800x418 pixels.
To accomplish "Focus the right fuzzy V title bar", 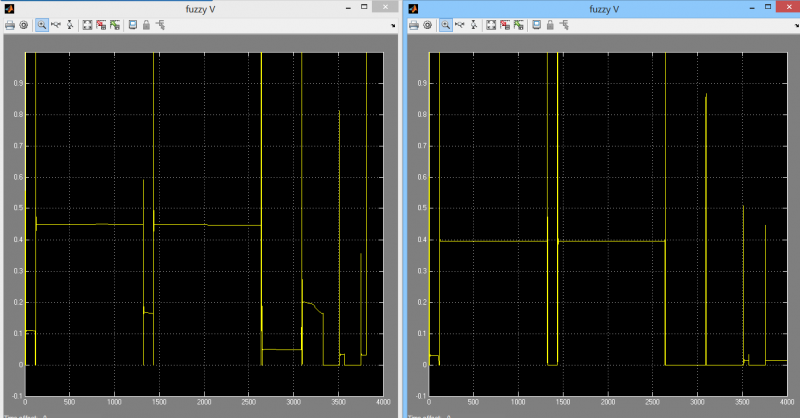I will click(x=604, y=9).
